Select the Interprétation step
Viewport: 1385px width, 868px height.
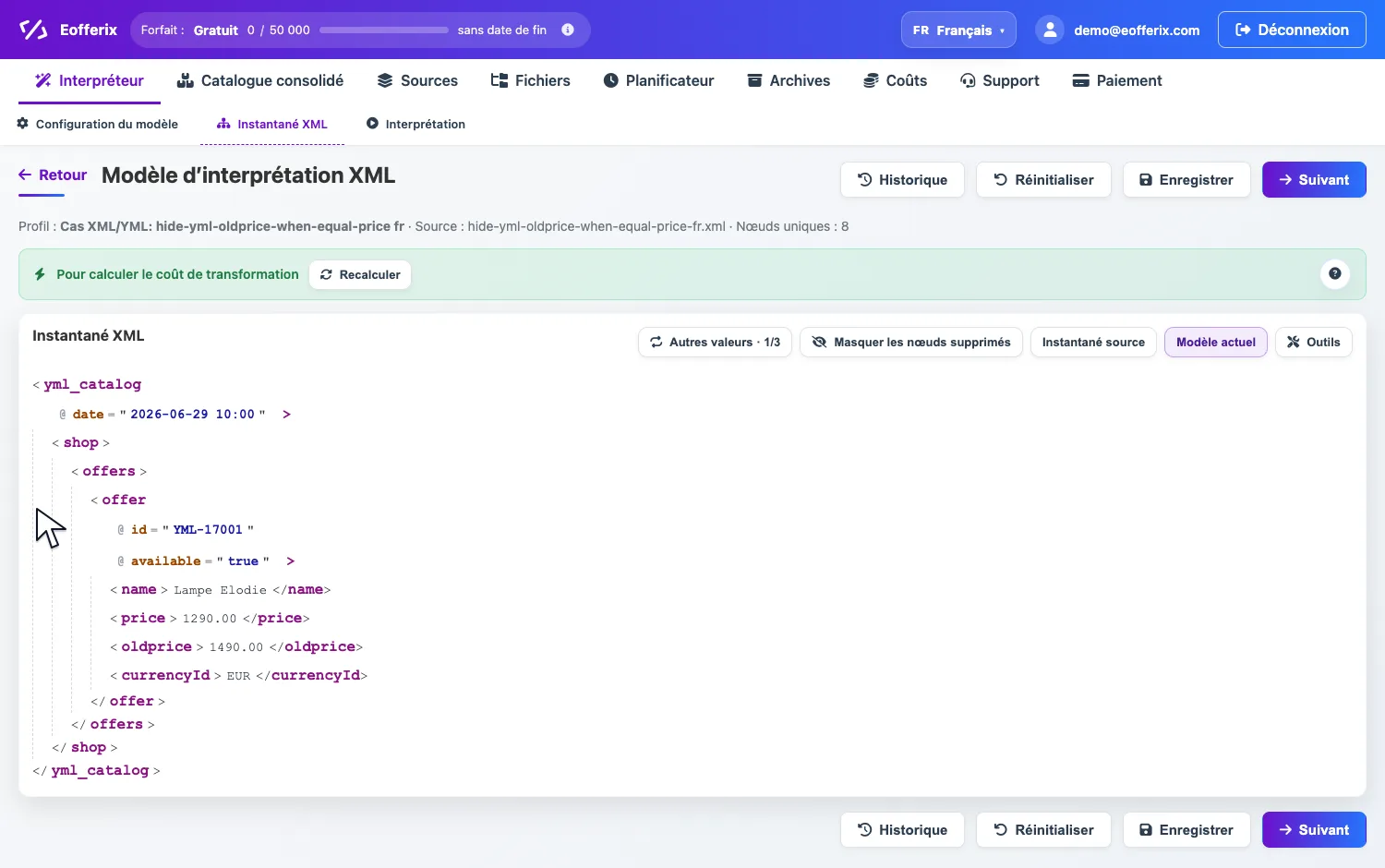415,124
